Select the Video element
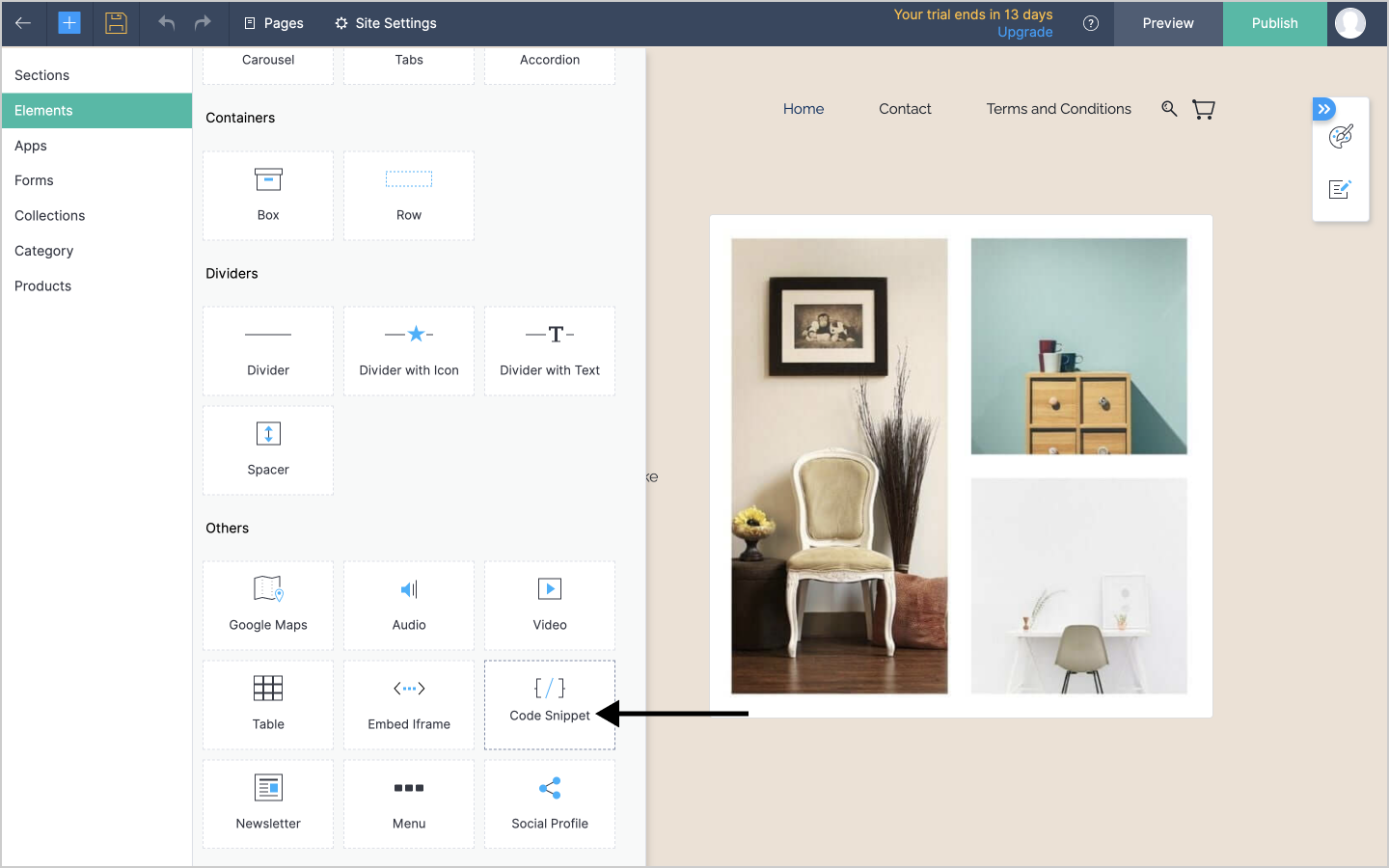 coord(550,606)
